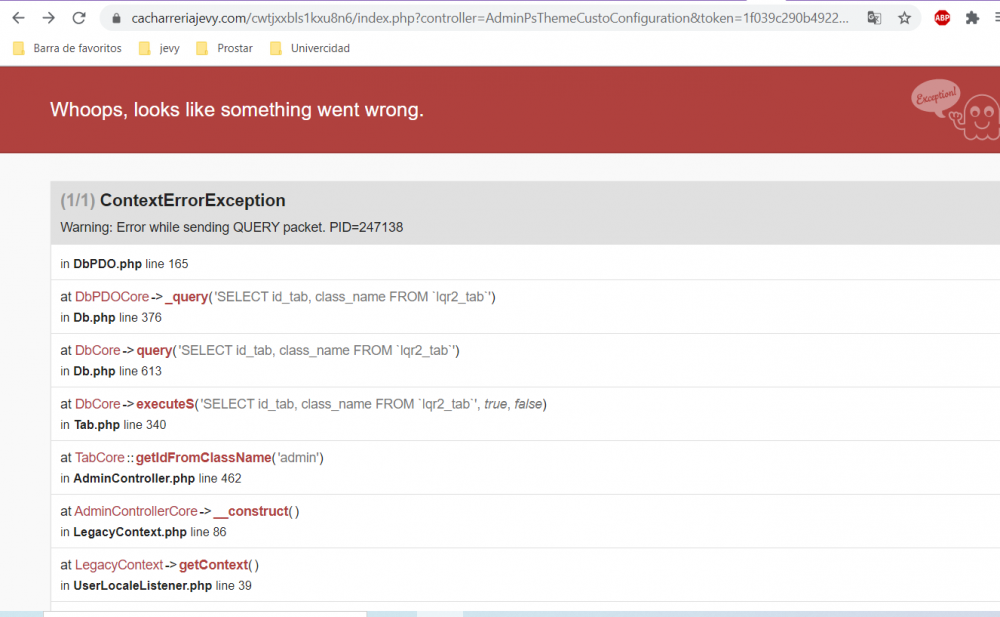
Task: Click the LegacyContext class link
Action: click(x=119, y=565)
